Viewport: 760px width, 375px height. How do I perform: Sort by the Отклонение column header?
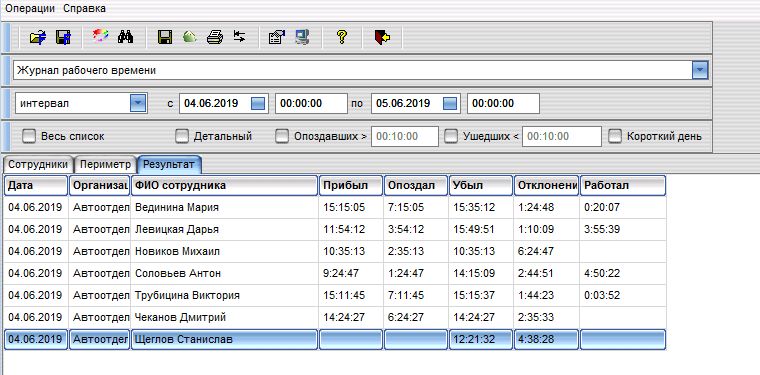pyautogui.click(x=546, y=186)
